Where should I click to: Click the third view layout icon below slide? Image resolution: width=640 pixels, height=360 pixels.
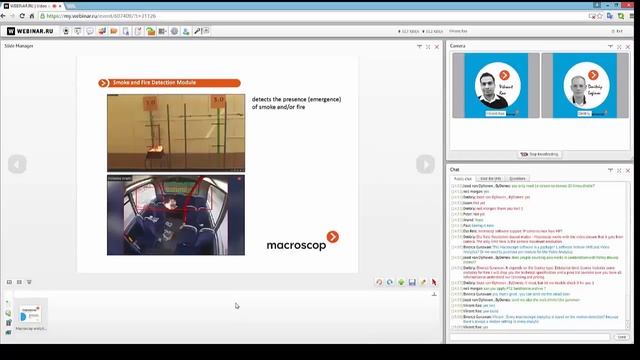point(29,282)
